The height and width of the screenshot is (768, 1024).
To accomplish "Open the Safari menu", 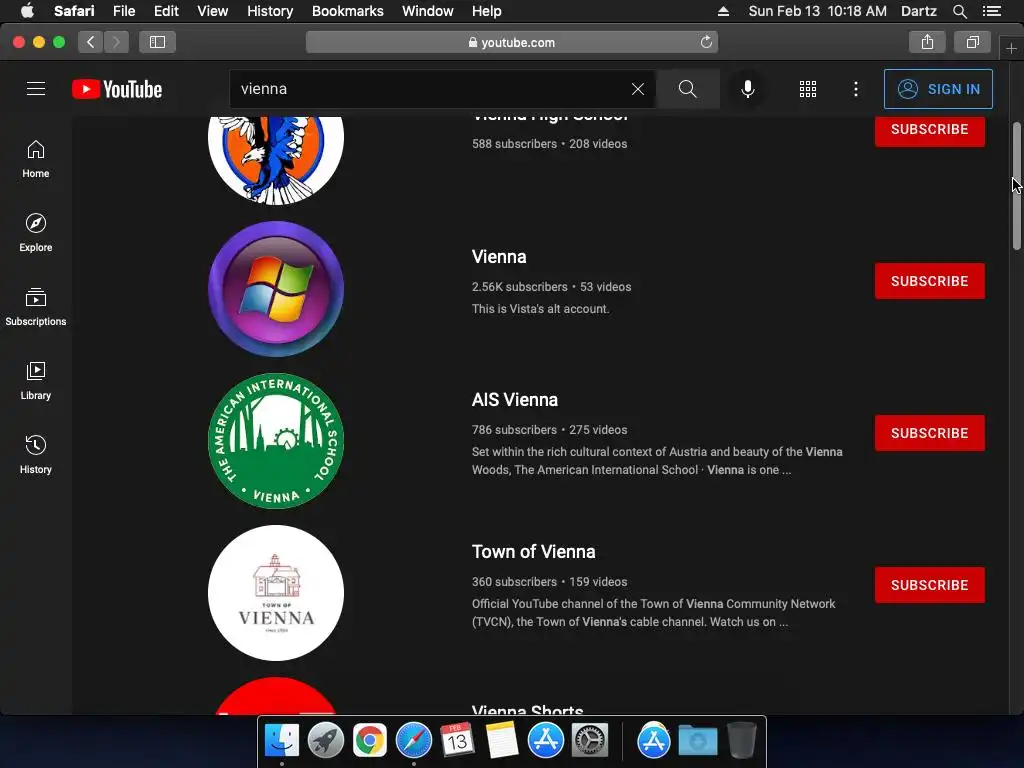I will click(x=74, y=11).
